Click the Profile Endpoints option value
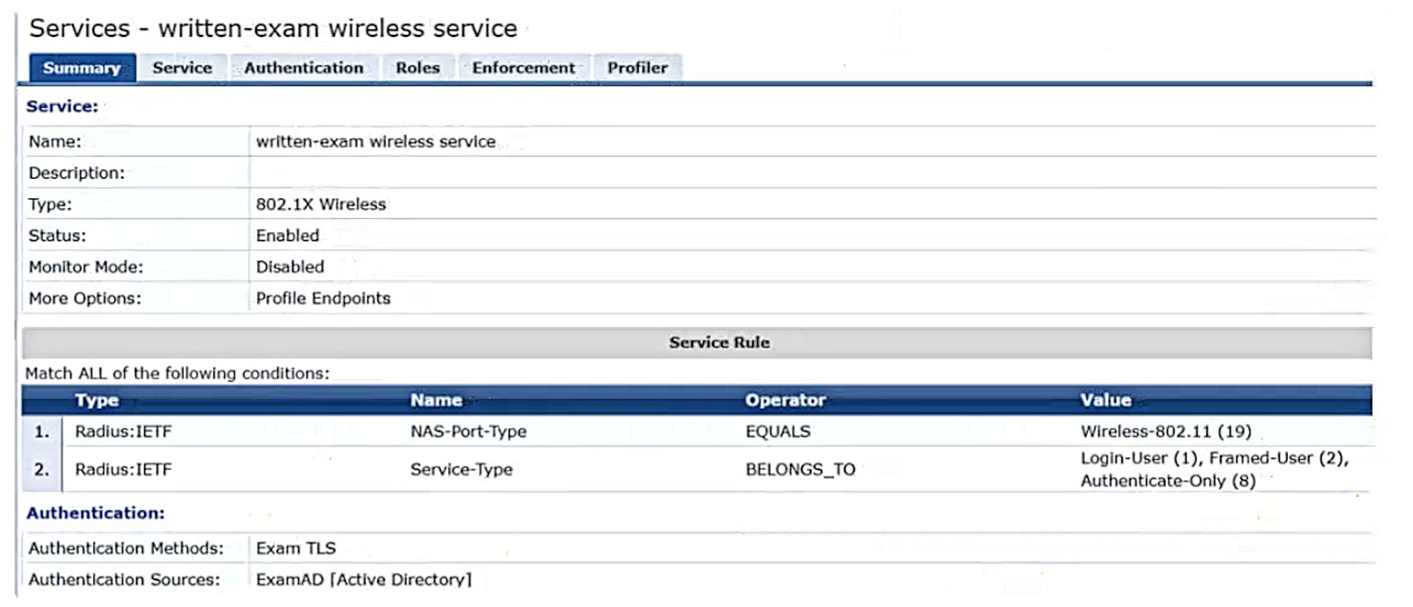Image resolution: width=1413 pixels, height=607 pixels. pos(323,298)
